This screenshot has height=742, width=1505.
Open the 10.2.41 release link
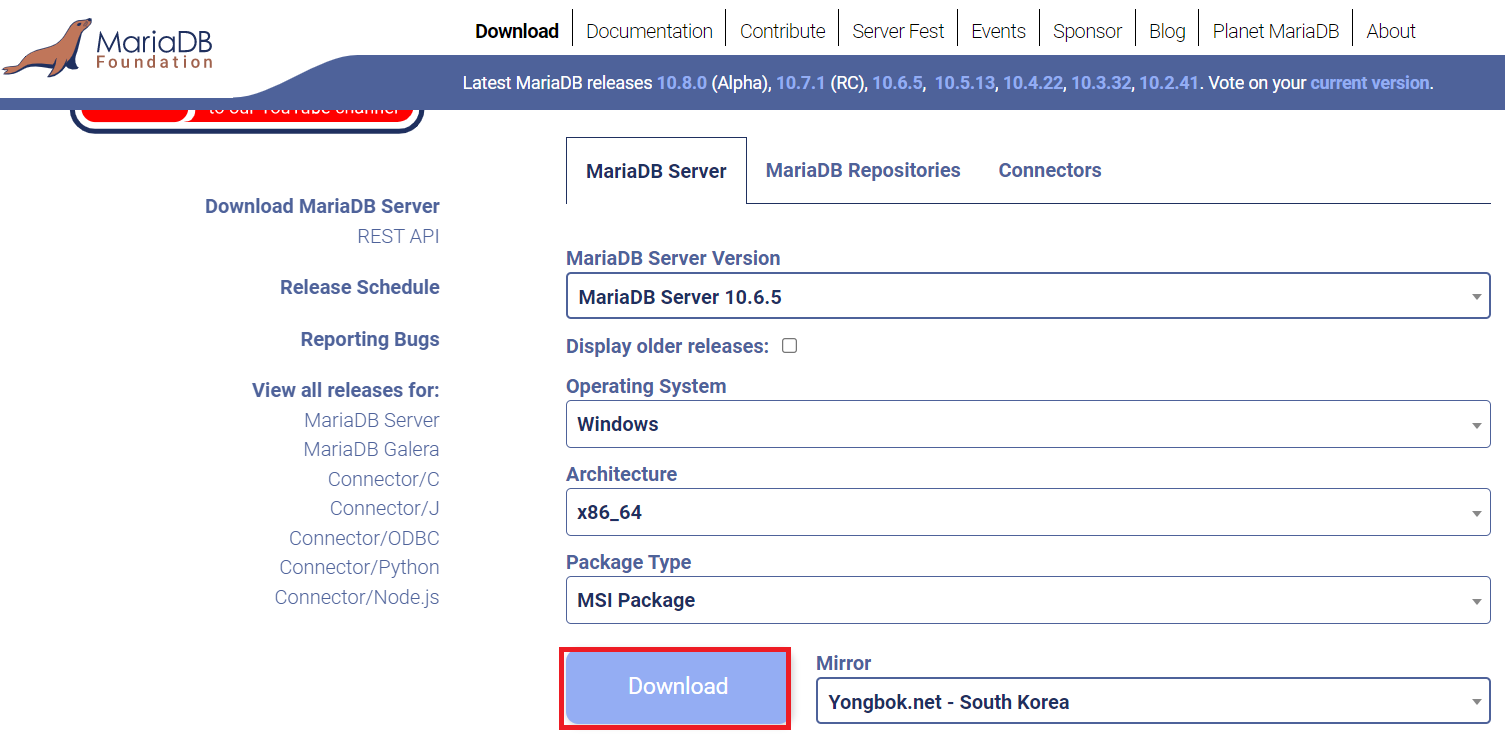click(1169, 83)
